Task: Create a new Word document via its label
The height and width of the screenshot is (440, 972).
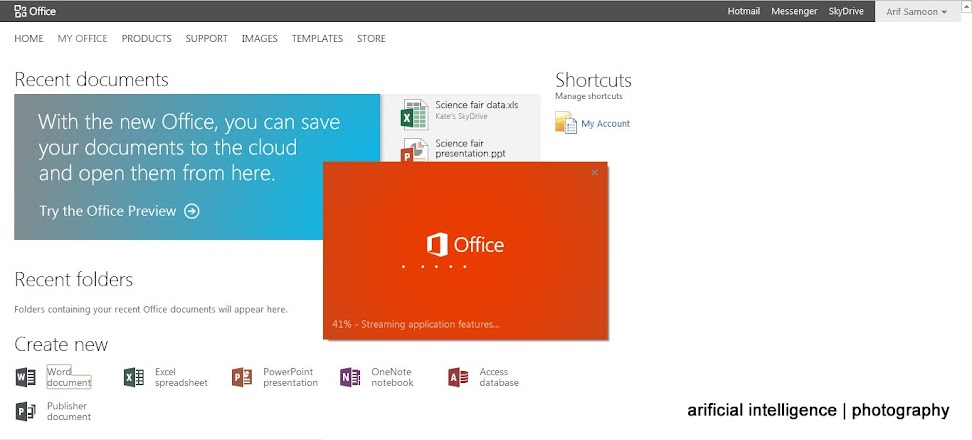Action: click(69, 377)
